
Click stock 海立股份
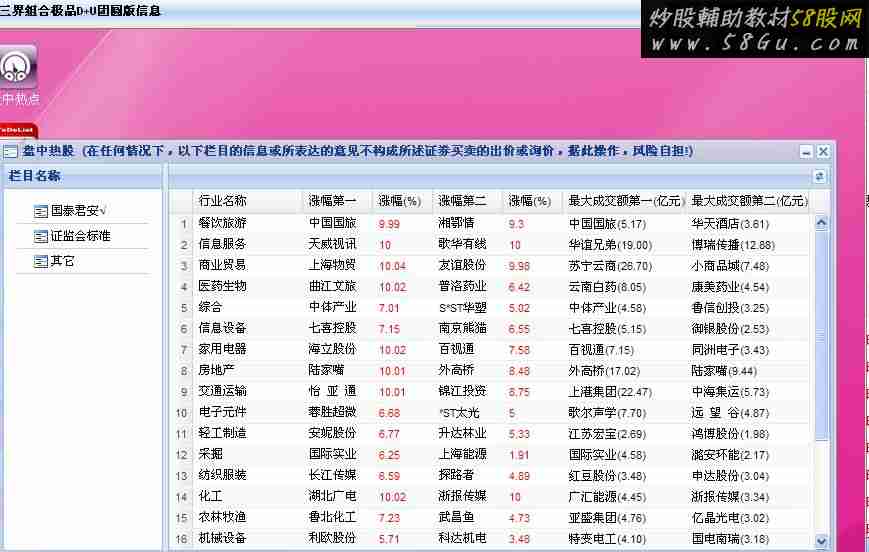[x=333, y=350]
